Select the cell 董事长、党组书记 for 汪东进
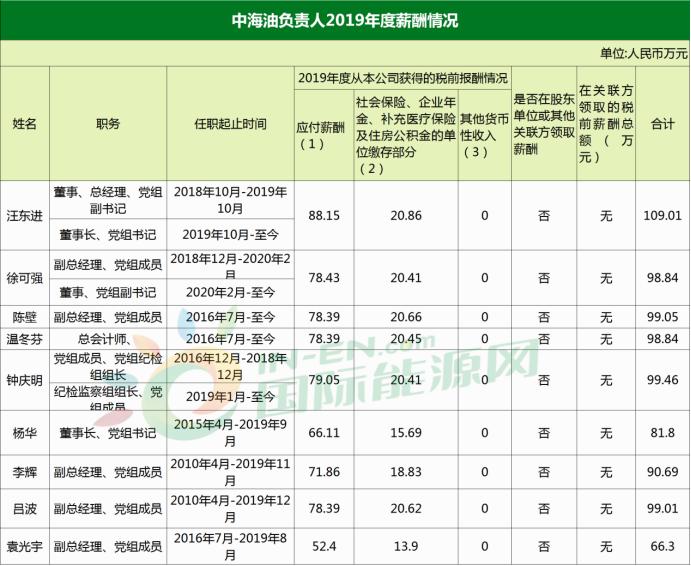 pos(108,235)
